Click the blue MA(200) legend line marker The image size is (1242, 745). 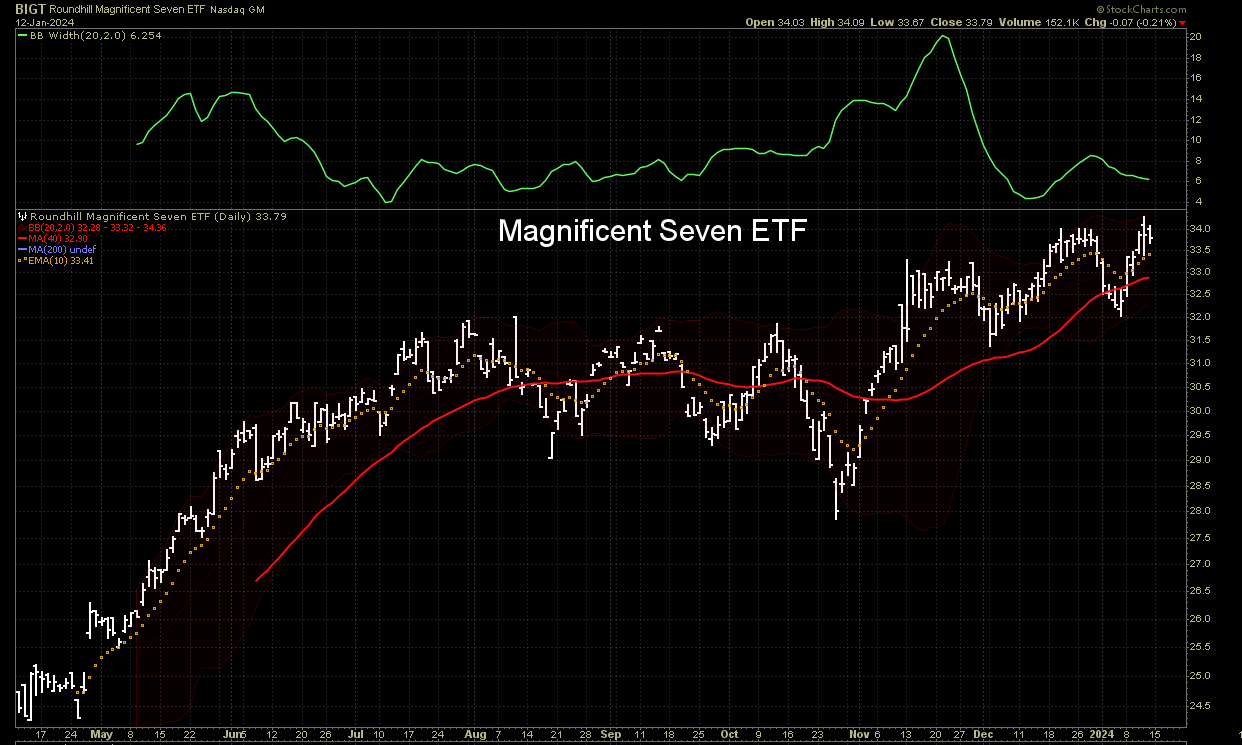[x=23, y=250]
